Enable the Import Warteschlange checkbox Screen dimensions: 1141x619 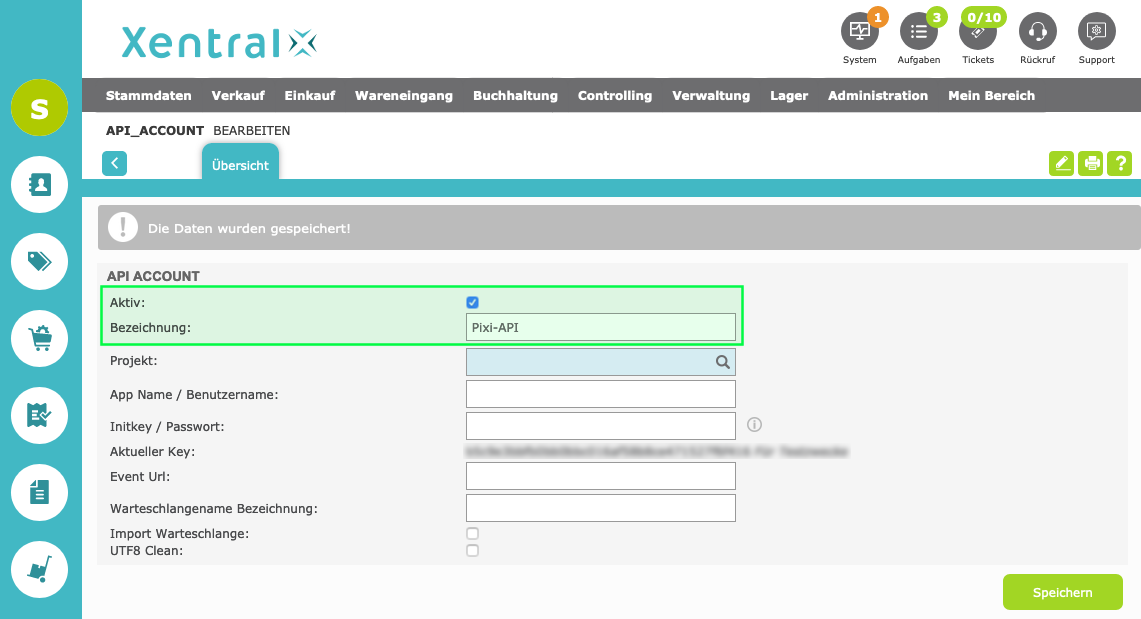tap(473, 534)
